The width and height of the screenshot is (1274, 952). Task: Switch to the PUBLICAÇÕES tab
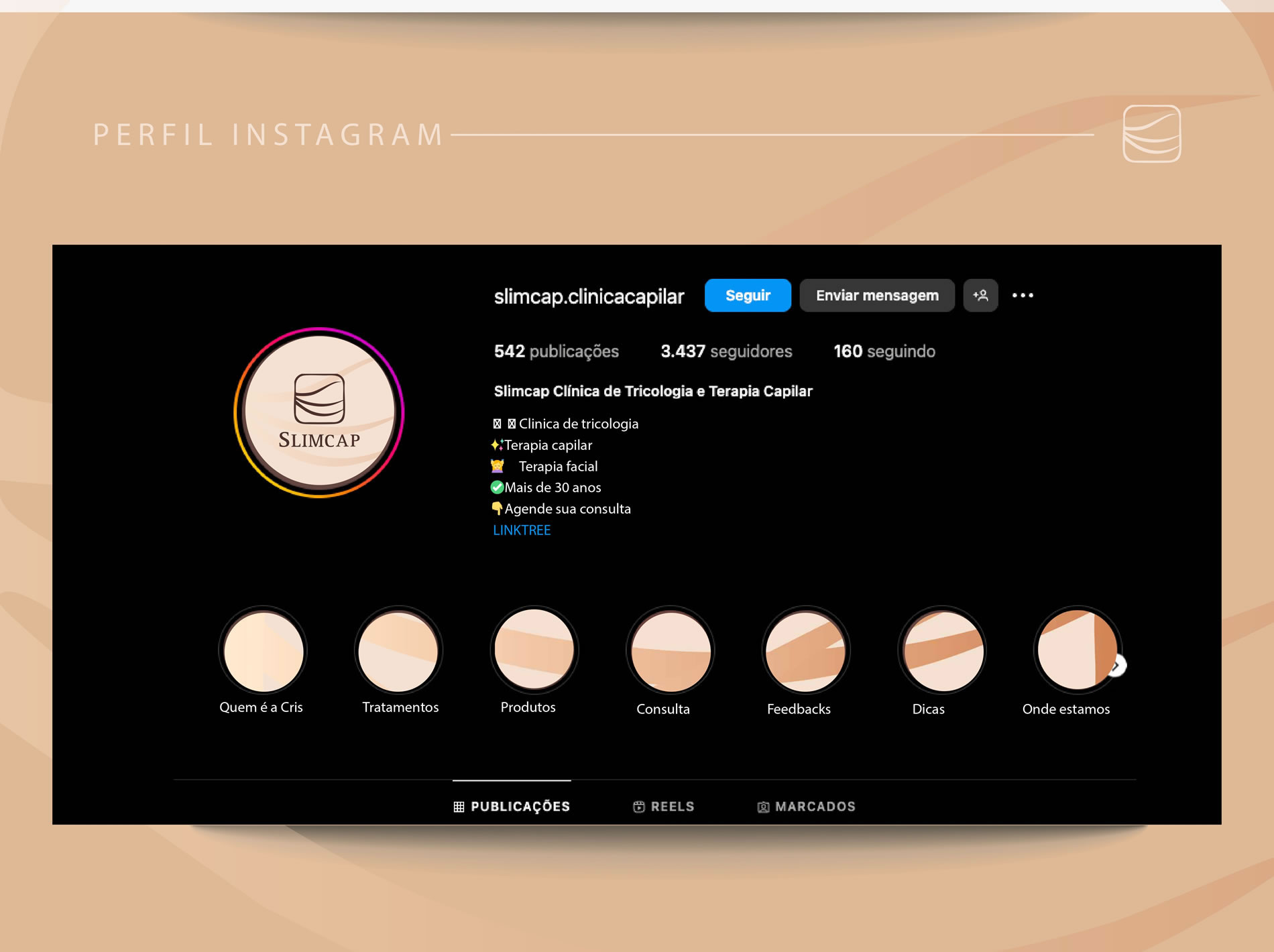[x=512, y=807]
